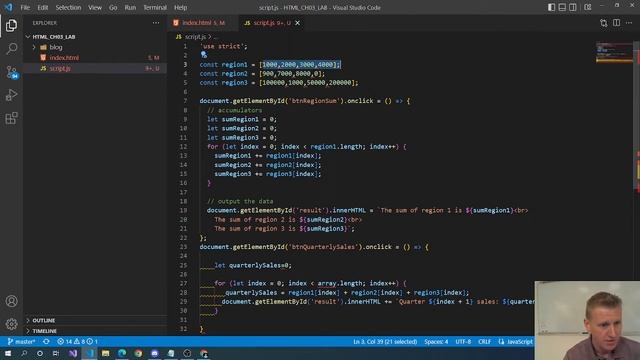Open the Go menu
The image size is (640, 360).
pos(113,7)
